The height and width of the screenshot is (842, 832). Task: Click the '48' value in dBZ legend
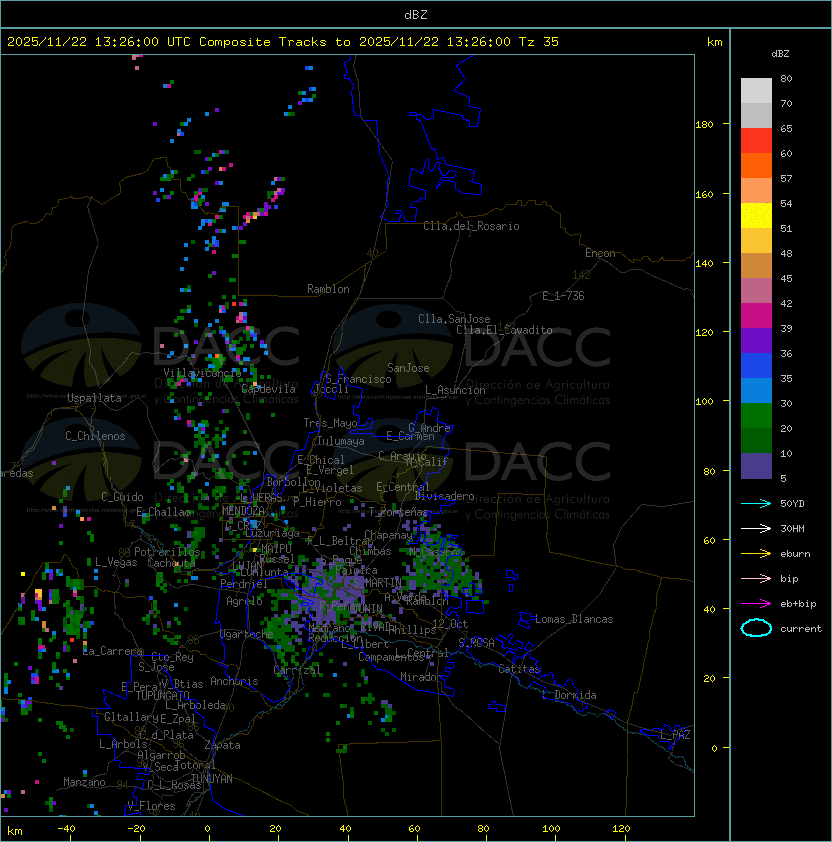[x=786, y=253]
